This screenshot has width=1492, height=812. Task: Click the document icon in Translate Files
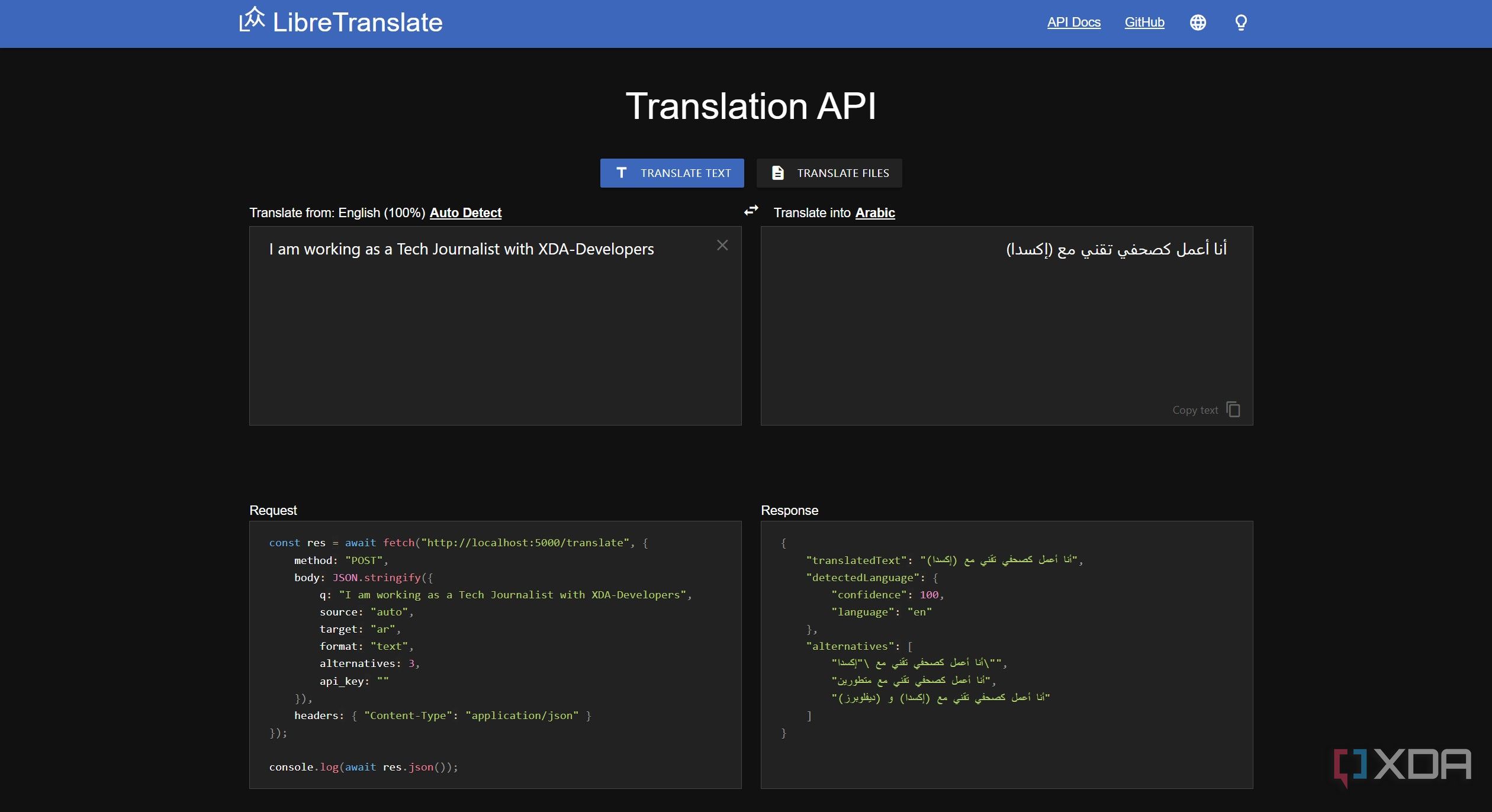pos(777,173)
